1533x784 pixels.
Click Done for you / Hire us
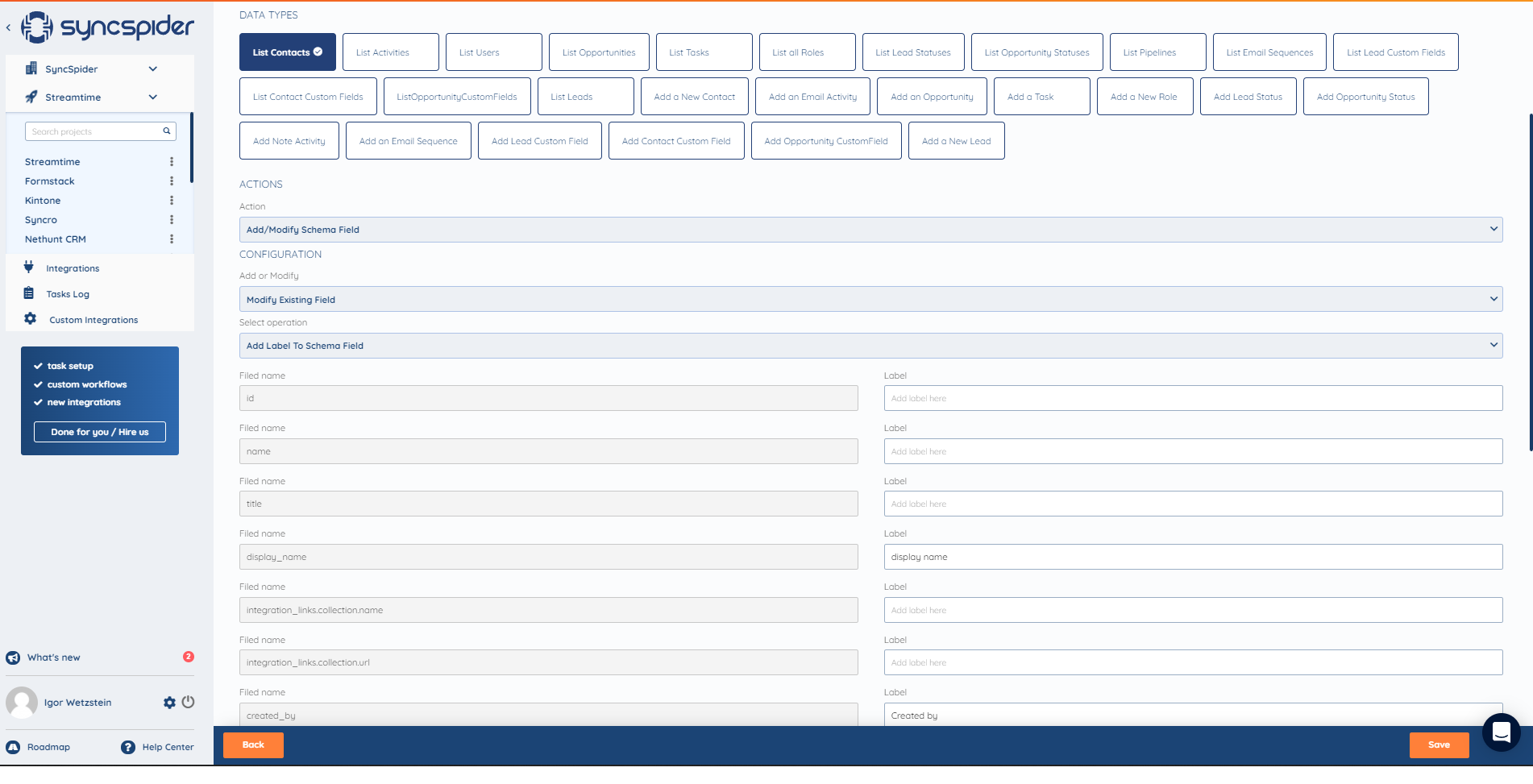click(x=100, y=432)
